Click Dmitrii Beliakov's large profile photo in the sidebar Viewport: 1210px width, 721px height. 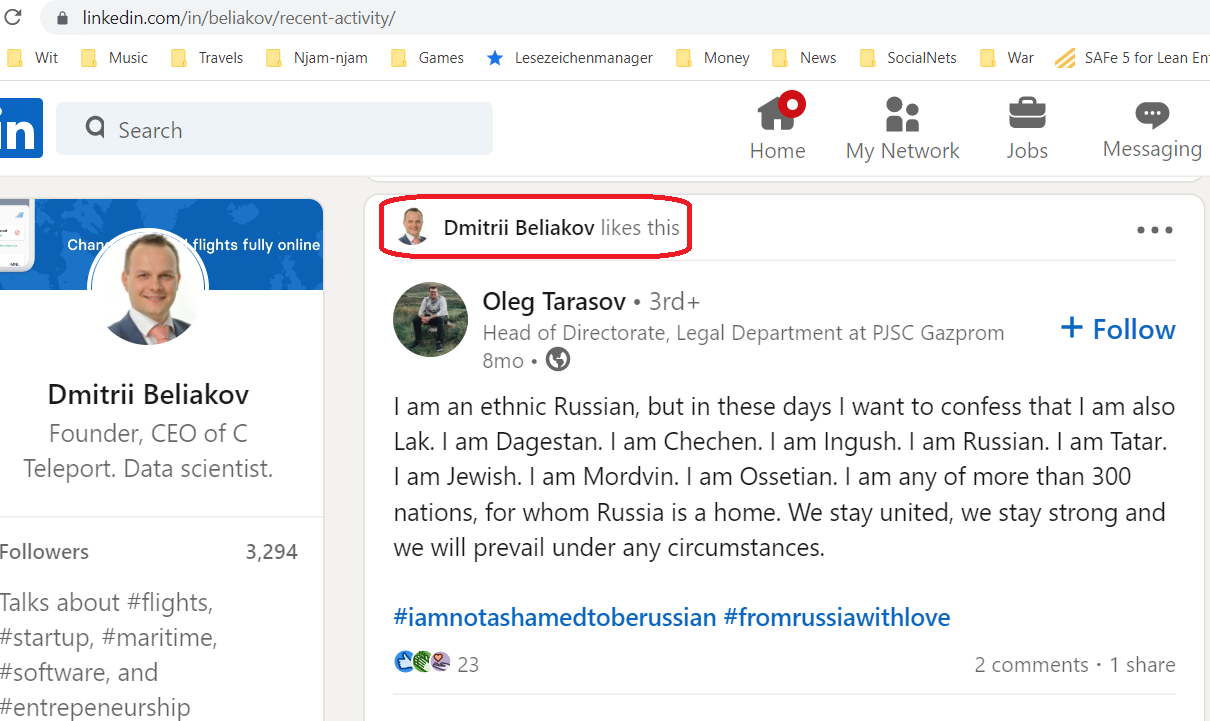point(148,288)
